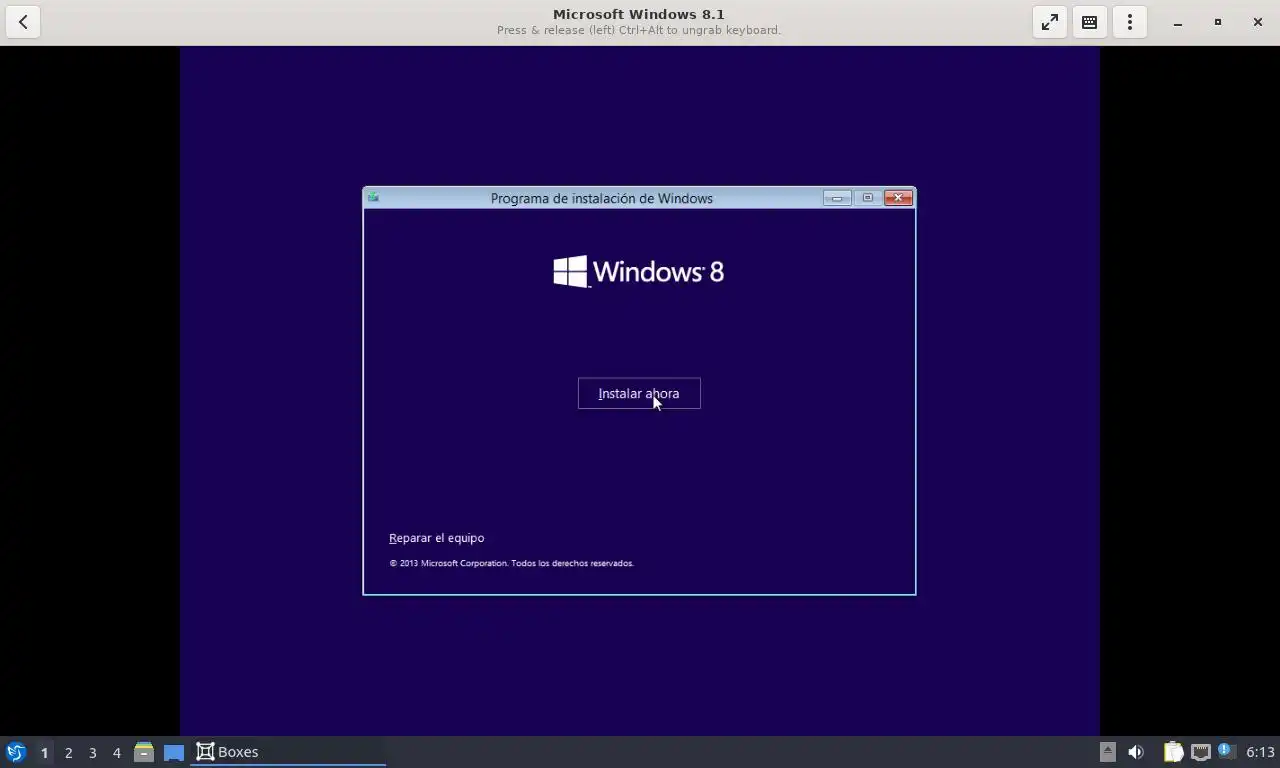Open the network connection tray icon
This screenshot has height=768, width=1280.
click(1200, 752)
